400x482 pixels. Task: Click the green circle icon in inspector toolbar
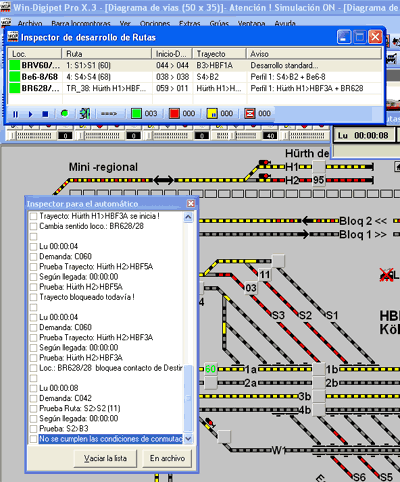point(65,114)
